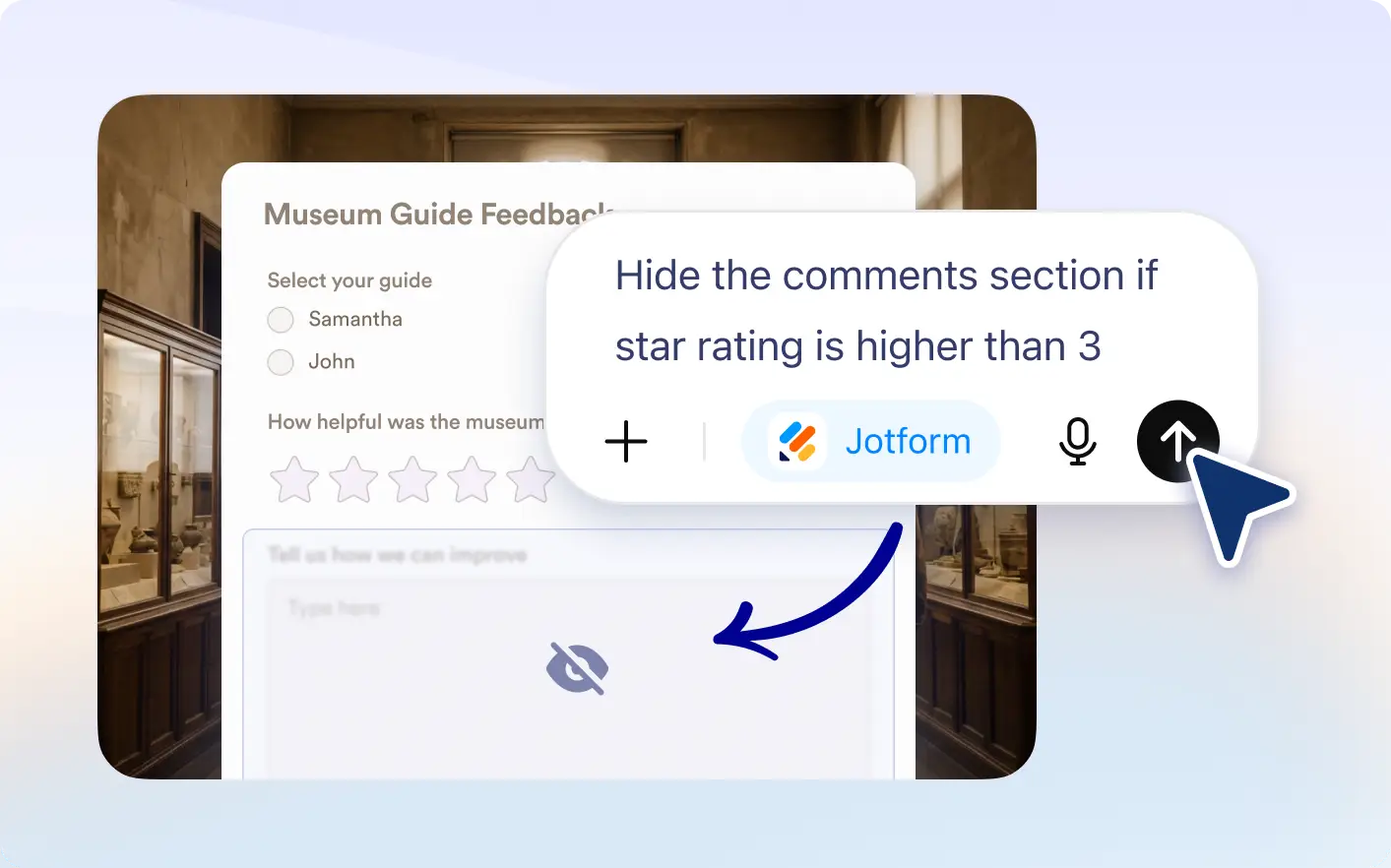
Task: Rate with the first star
Action: (x=294, y=479)
